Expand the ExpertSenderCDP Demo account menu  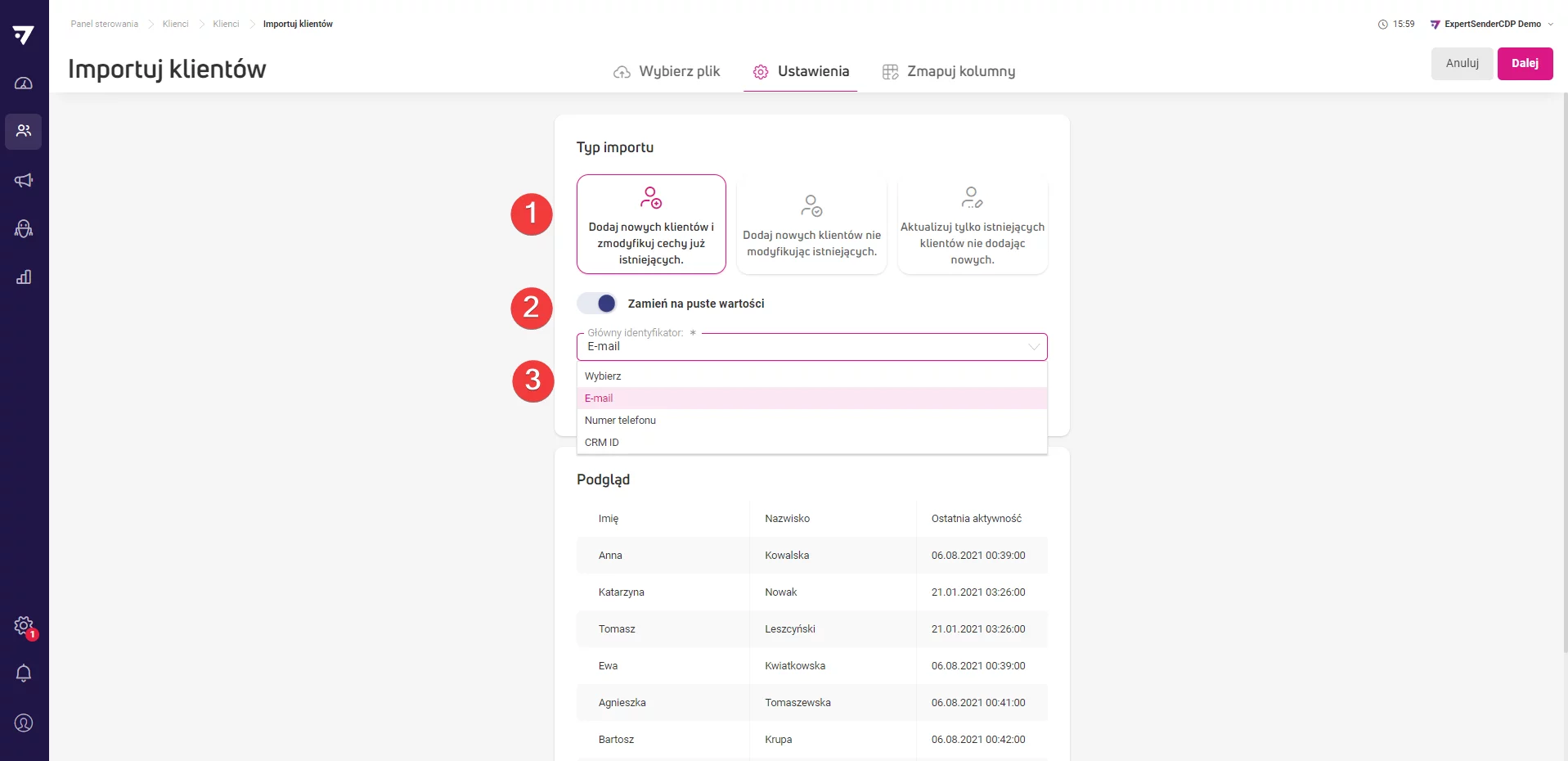tap(1492, 25)
